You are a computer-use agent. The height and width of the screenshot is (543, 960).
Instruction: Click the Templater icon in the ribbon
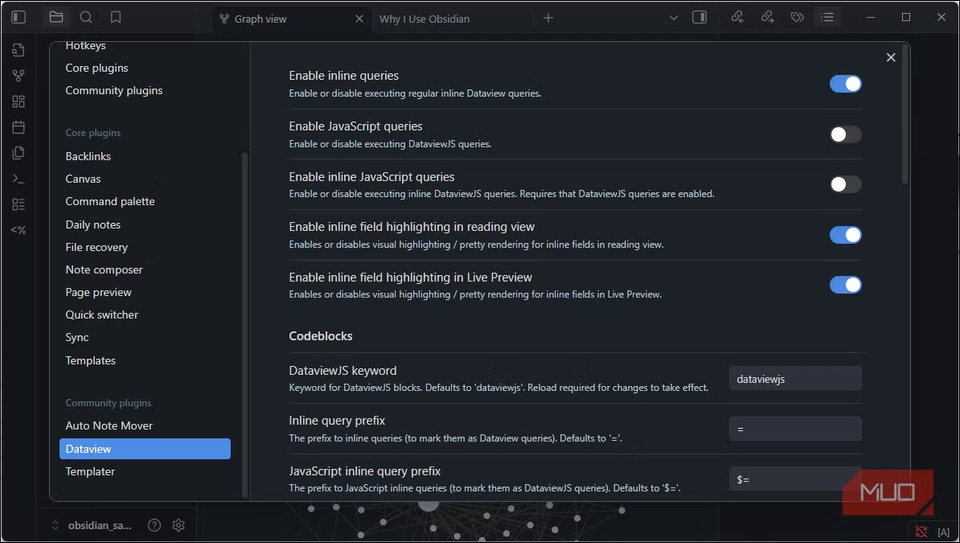(18, 230)
